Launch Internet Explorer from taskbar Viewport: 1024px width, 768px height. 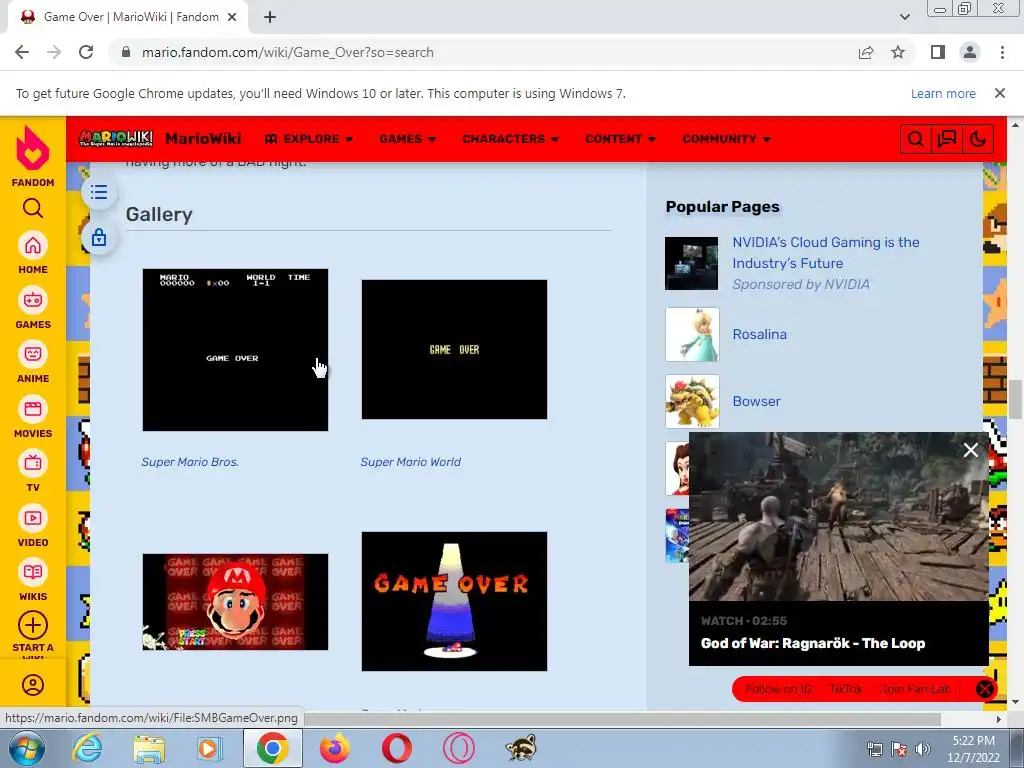click(88, 748)
